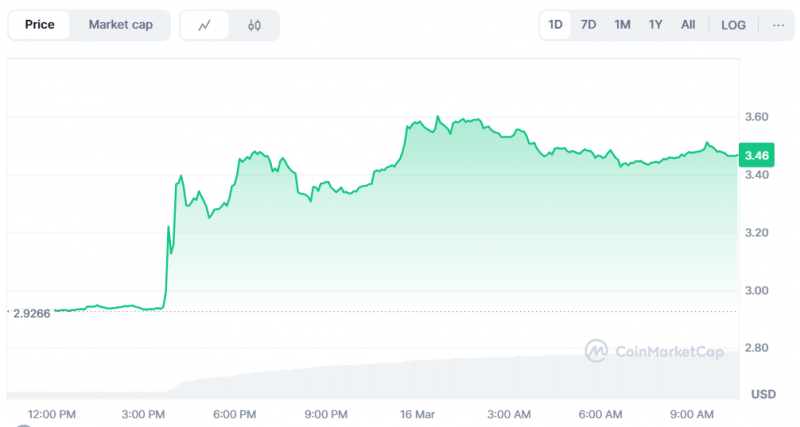Toggle the LOG scale
This screenshot has height=427, width=800.
(733, 25)
